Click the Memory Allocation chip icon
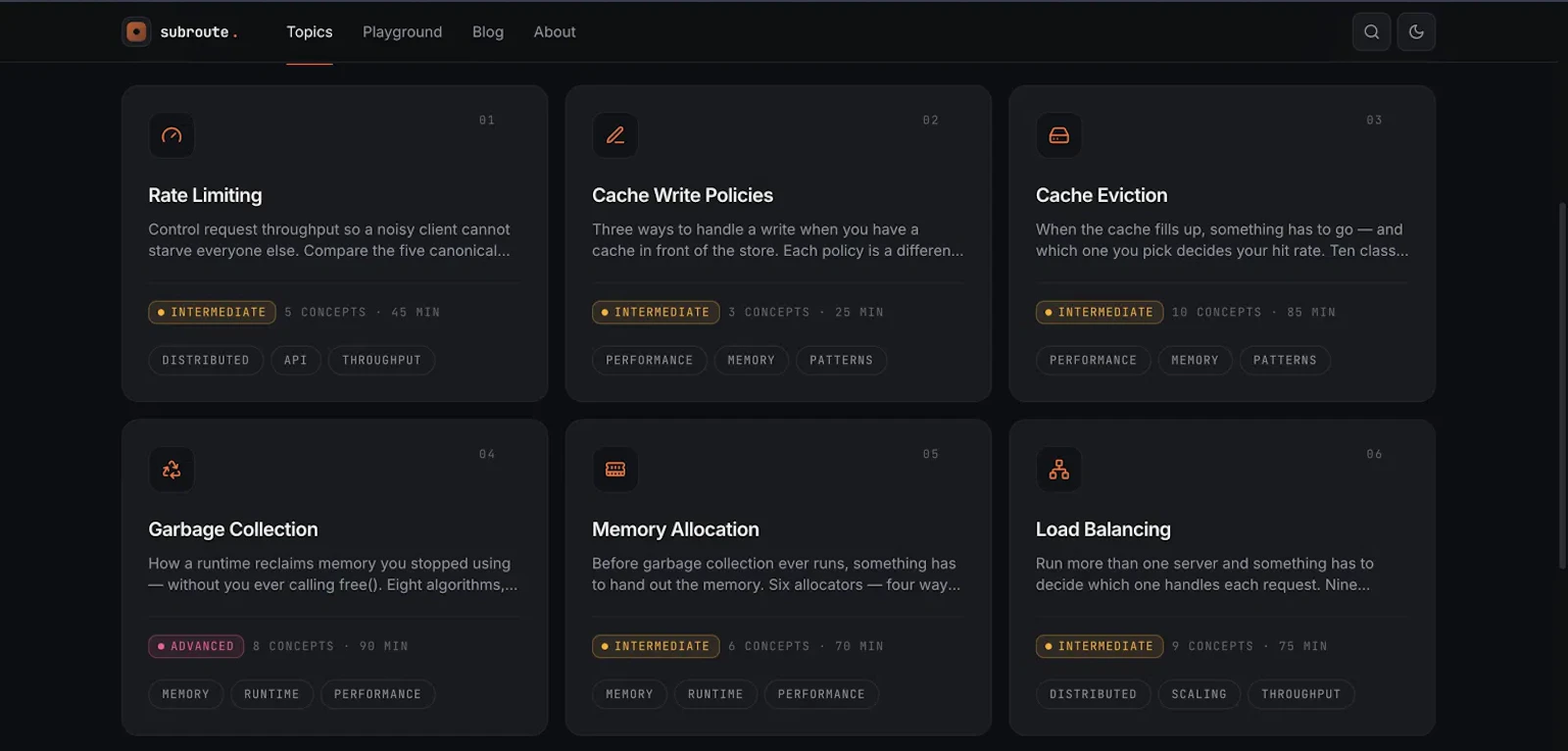Image resolution: width=1568 pixels, height=751 pixels. (615, 470)
